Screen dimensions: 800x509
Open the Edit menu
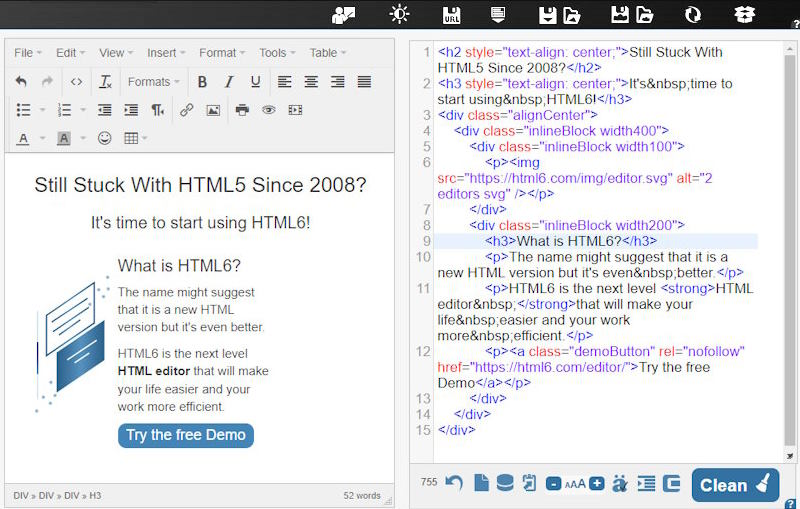point(70,53)
